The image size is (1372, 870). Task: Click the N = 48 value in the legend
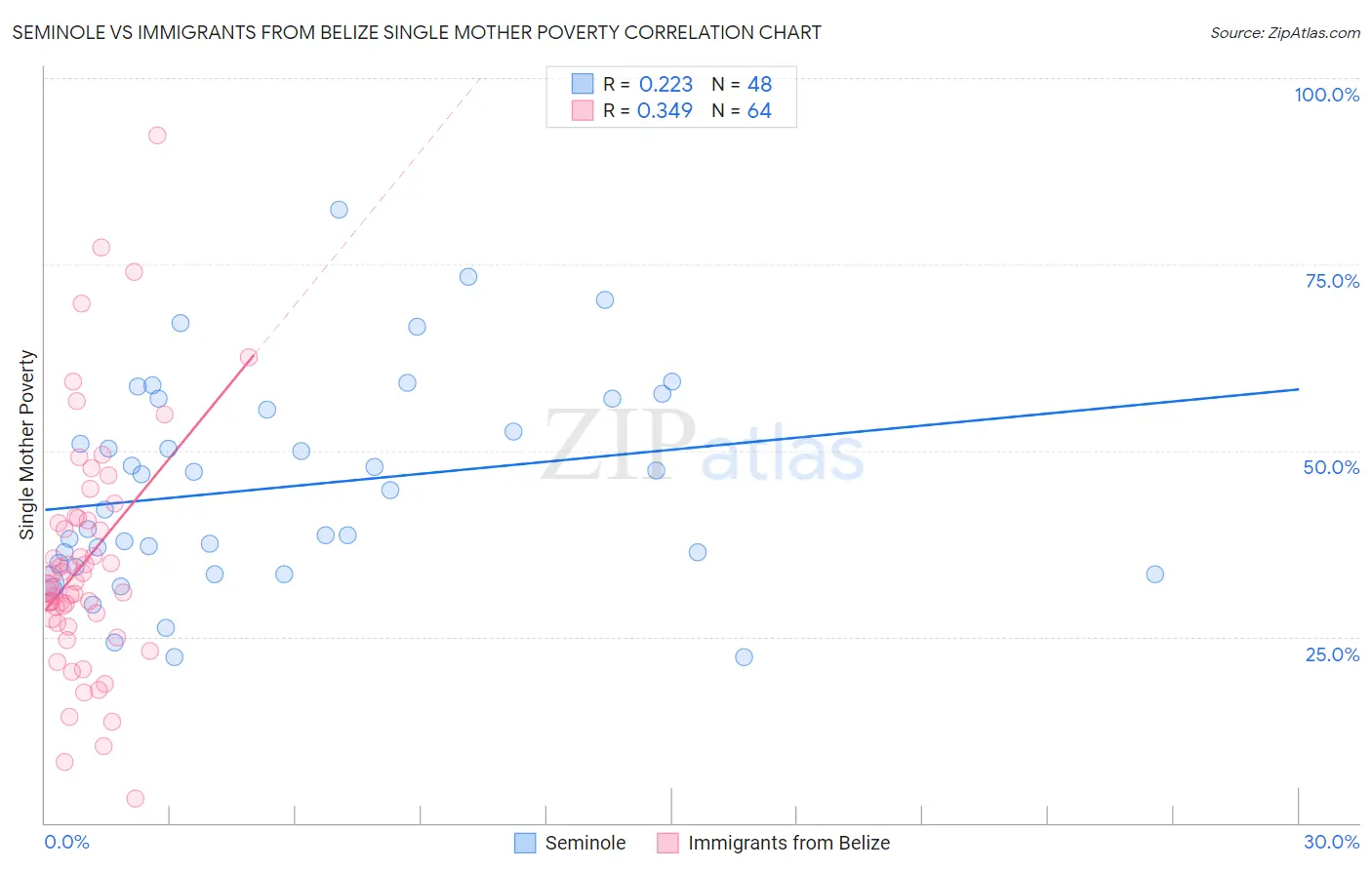(x=742, y=84)
